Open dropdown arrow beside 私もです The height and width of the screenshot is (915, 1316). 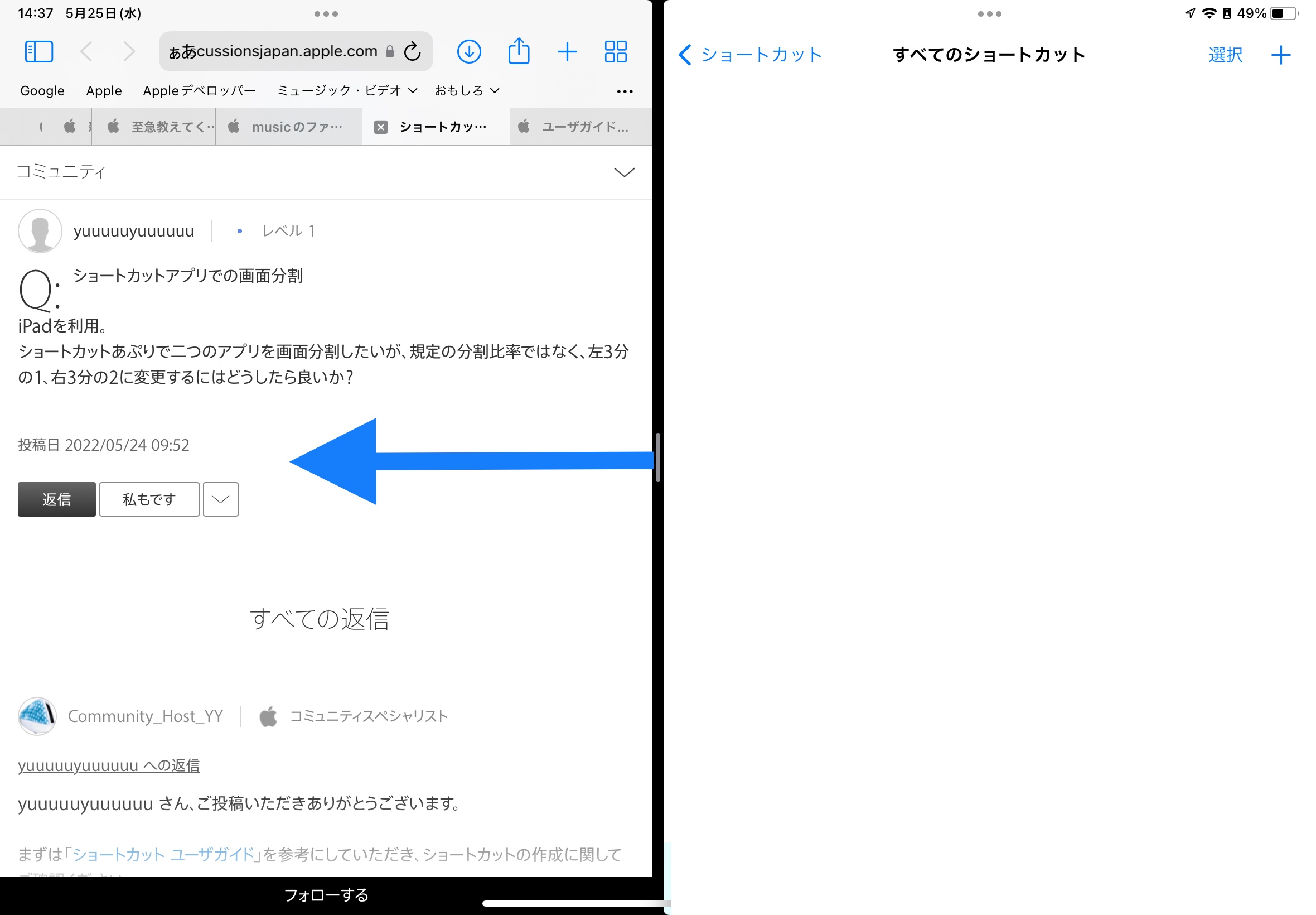click(x=221, y=499)
